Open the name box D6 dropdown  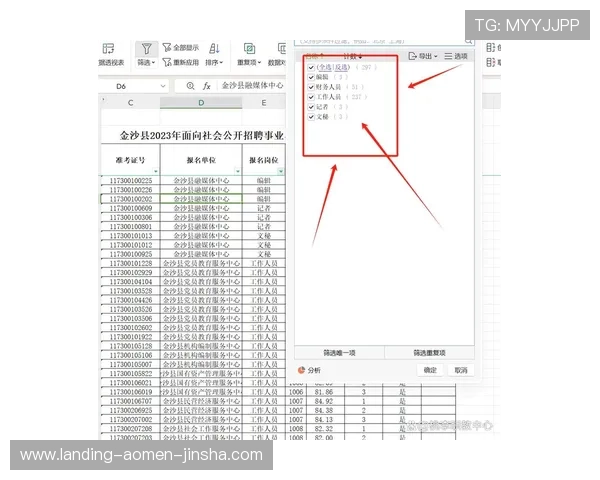coord(163,86)
